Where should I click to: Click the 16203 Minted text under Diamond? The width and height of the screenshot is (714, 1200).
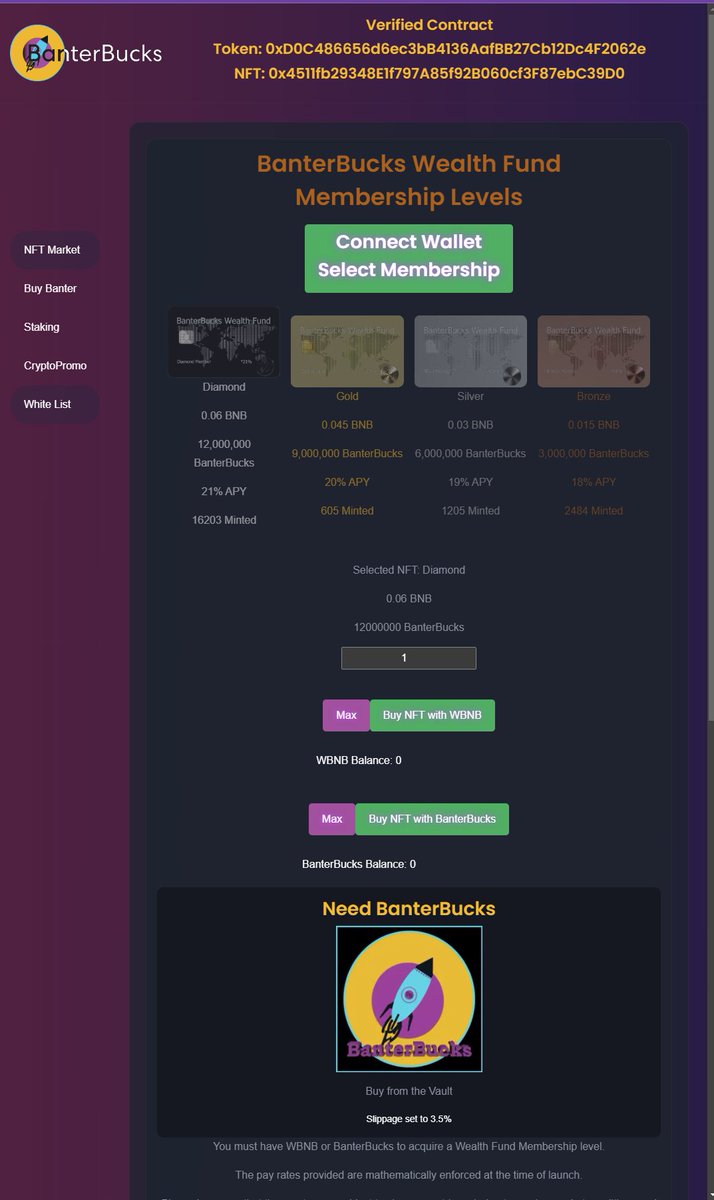224,520
